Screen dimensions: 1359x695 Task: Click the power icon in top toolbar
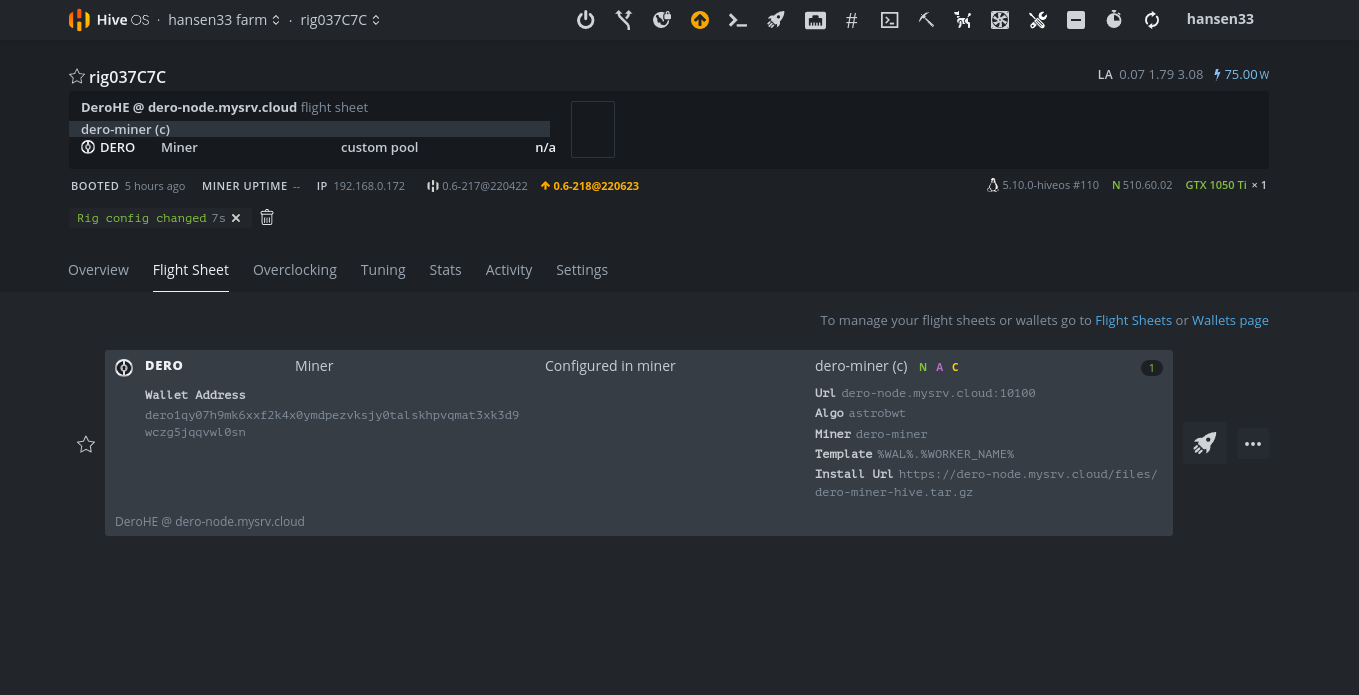(x=586, y=20)
